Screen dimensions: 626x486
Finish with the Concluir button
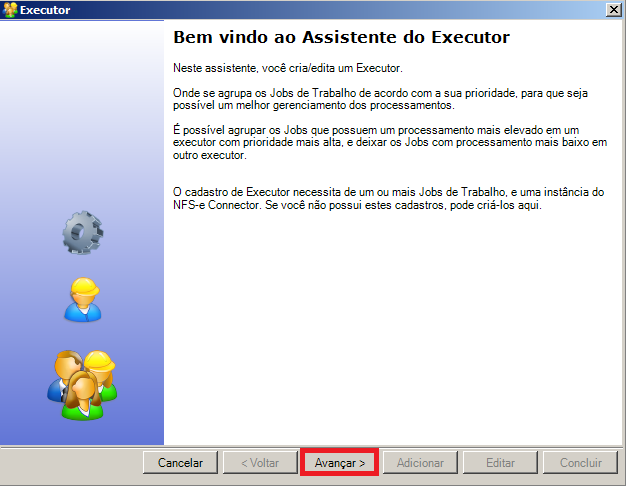coord(580,462)
